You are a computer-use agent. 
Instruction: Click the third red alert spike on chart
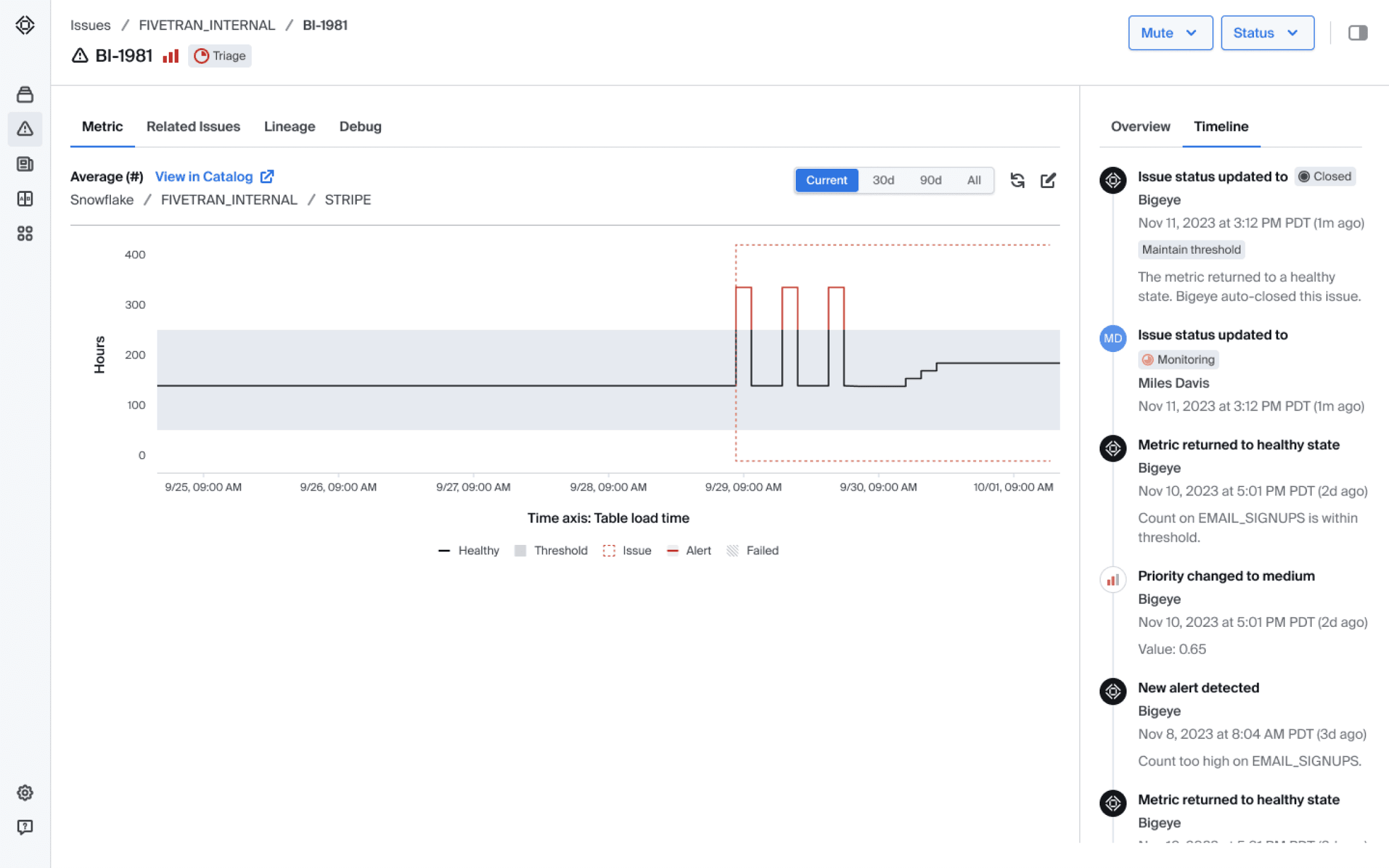pyautogui.click(x=836, y=307)
